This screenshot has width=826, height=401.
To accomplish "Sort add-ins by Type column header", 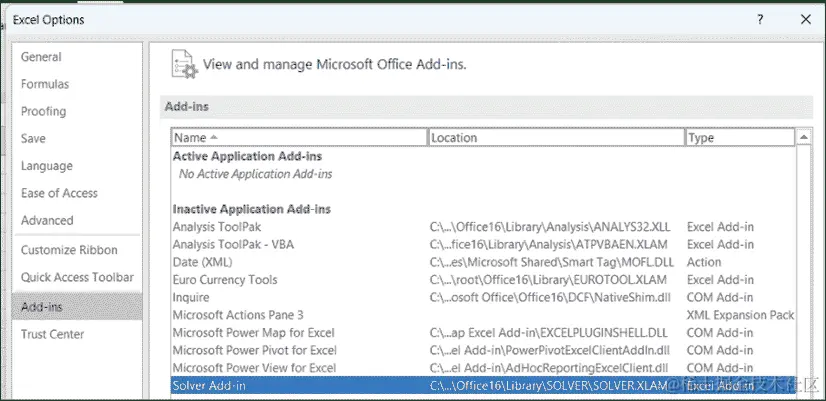I will [x=740, y=138].
